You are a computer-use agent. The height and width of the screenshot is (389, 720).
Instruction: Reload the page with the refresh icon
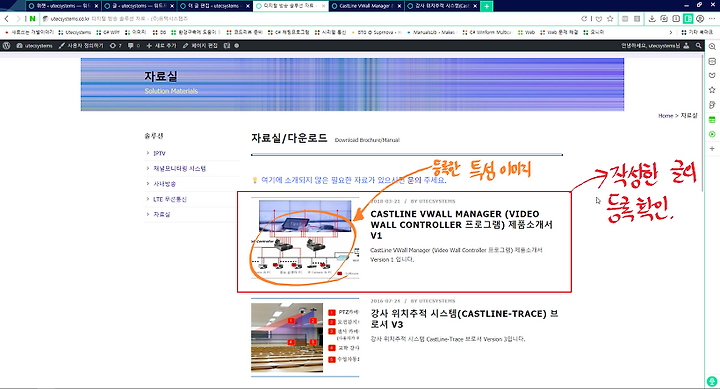point(584,19)
